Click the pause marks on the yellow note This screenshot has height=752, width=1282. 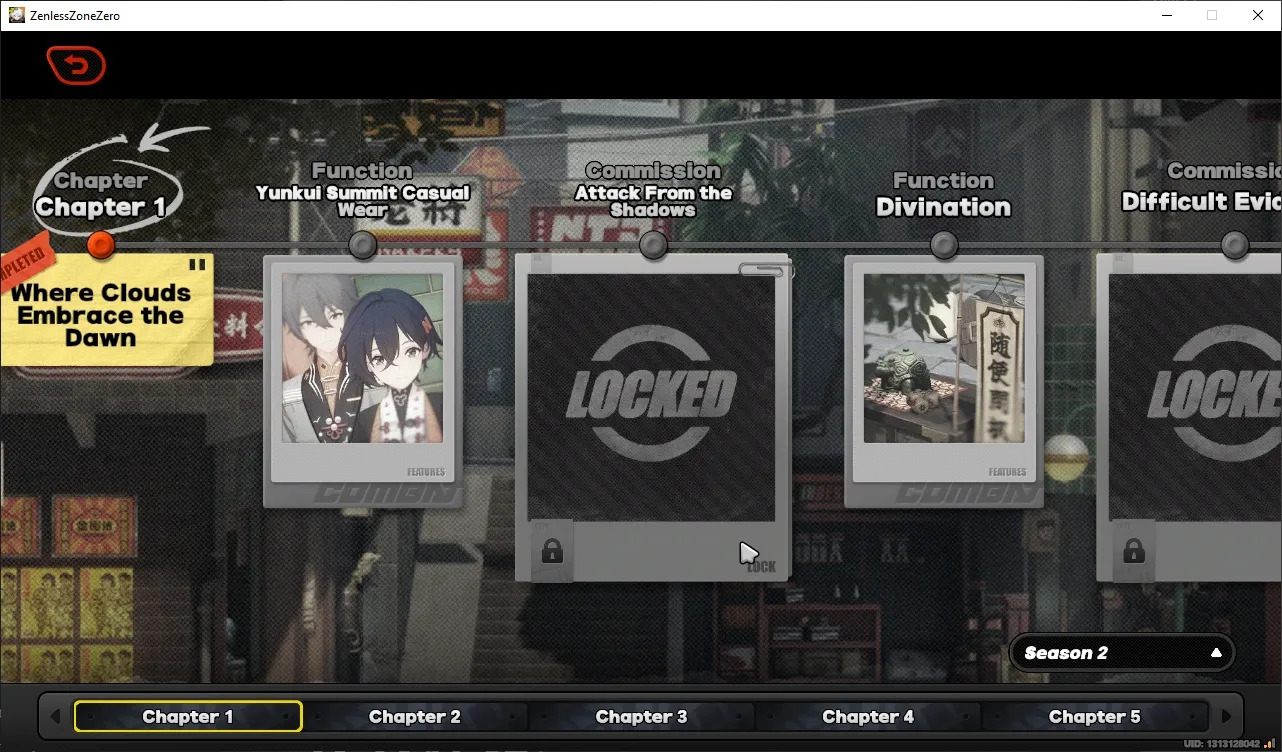pos(197,265)
